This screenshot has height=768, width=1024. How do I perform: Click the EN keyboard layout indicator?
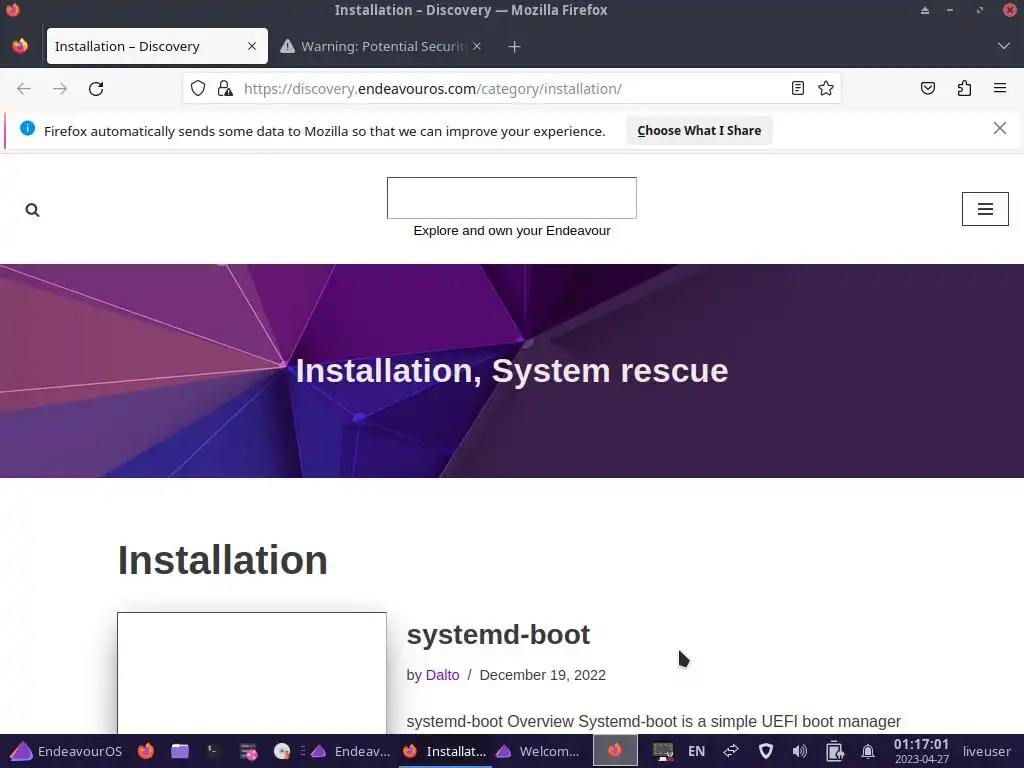pyautogui.click(x=696, y=751)
